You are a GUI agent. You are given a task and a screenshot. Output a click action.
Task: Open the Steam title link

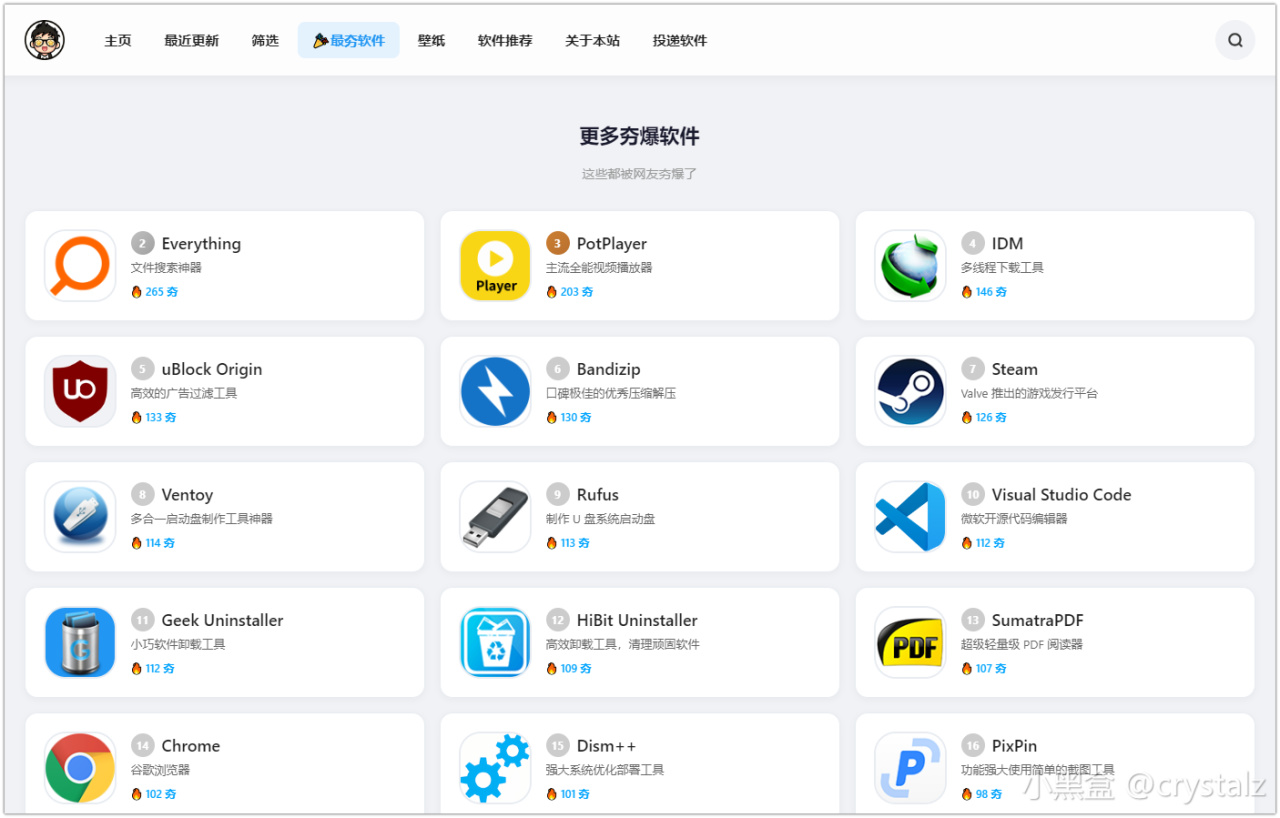tap(1015, 369)
